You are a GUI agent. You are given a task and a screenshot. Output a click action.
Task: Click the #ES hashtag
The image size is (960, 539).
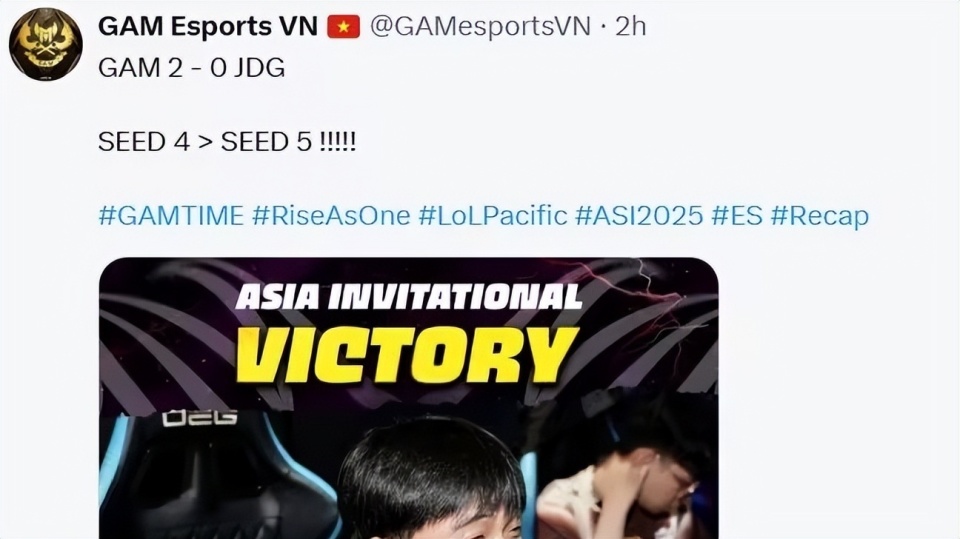tap(737, 216)
